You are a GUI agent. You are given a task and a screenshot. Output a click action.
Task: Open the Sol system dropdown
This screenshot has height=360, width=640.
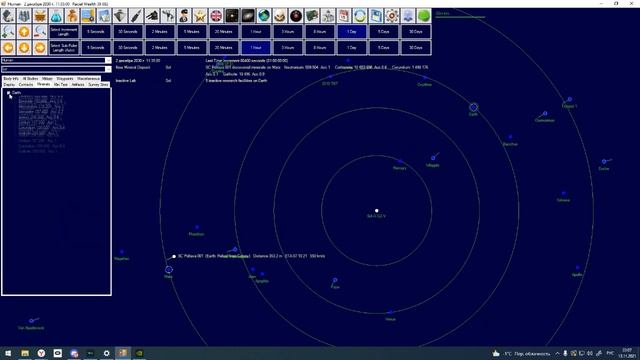pyautogui.click(x=56, y=69)
